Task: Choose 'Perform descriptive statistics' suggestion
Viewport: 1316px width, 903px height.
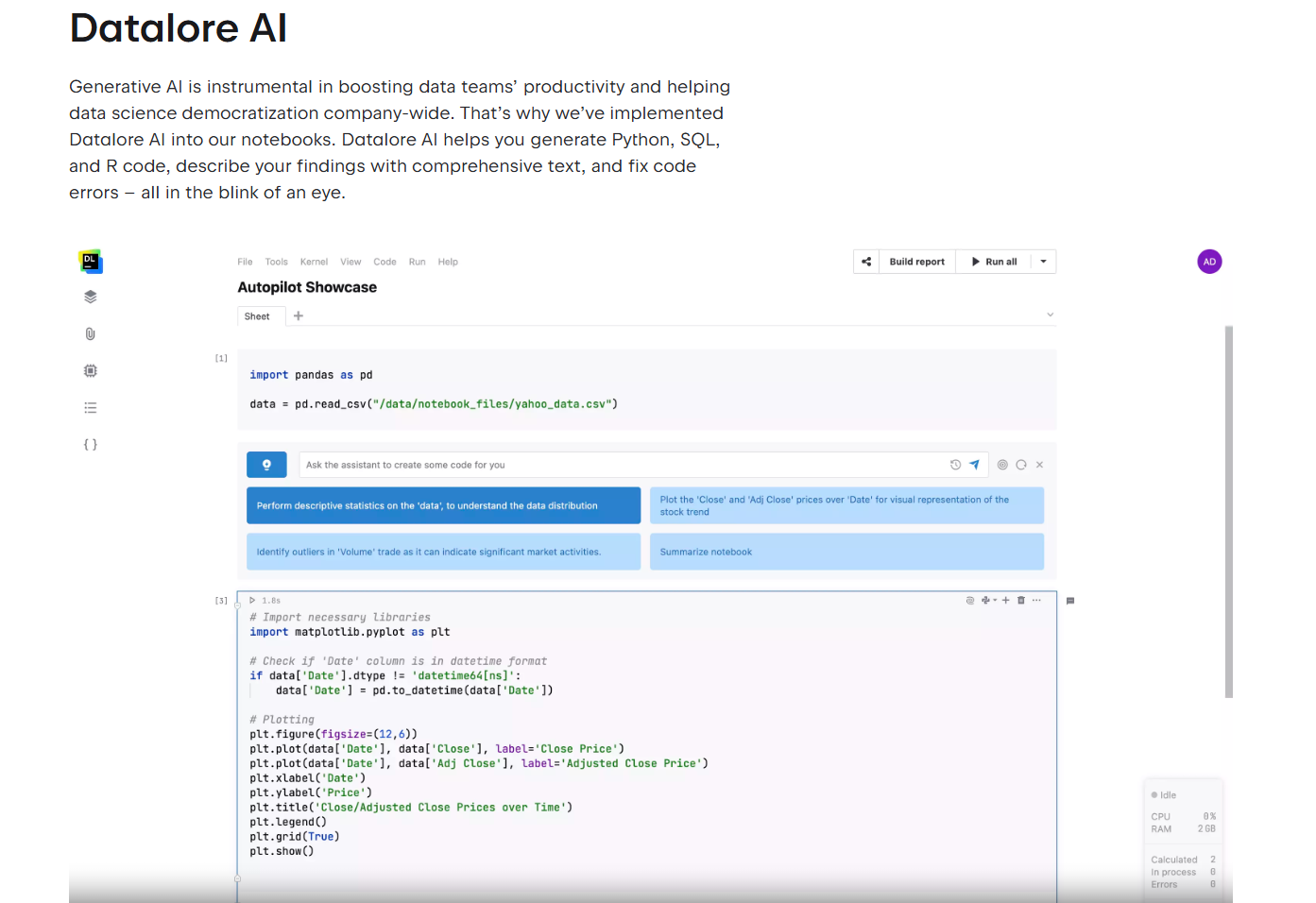Action: (443, 505)
